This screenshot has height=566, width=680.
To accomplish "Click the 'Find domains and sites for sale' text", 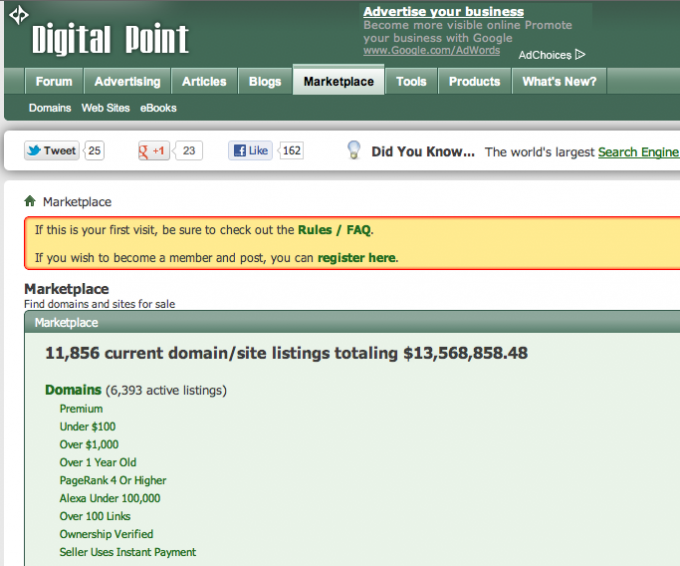I will tap(99, 304).
